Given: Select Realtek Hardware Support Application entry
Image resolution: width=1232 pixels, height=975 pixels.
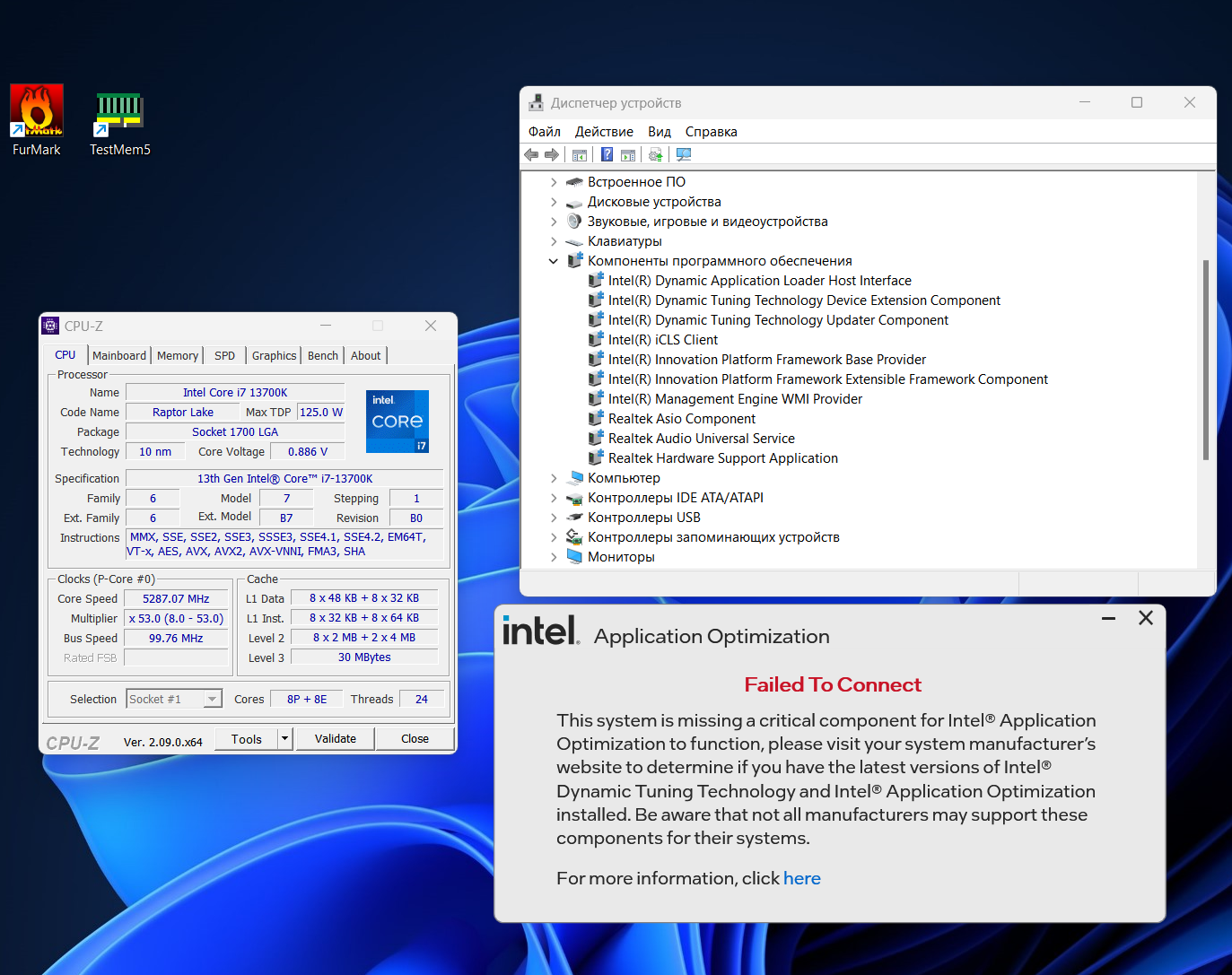Looking at the screenshot, I should click(x=723, y=458).
